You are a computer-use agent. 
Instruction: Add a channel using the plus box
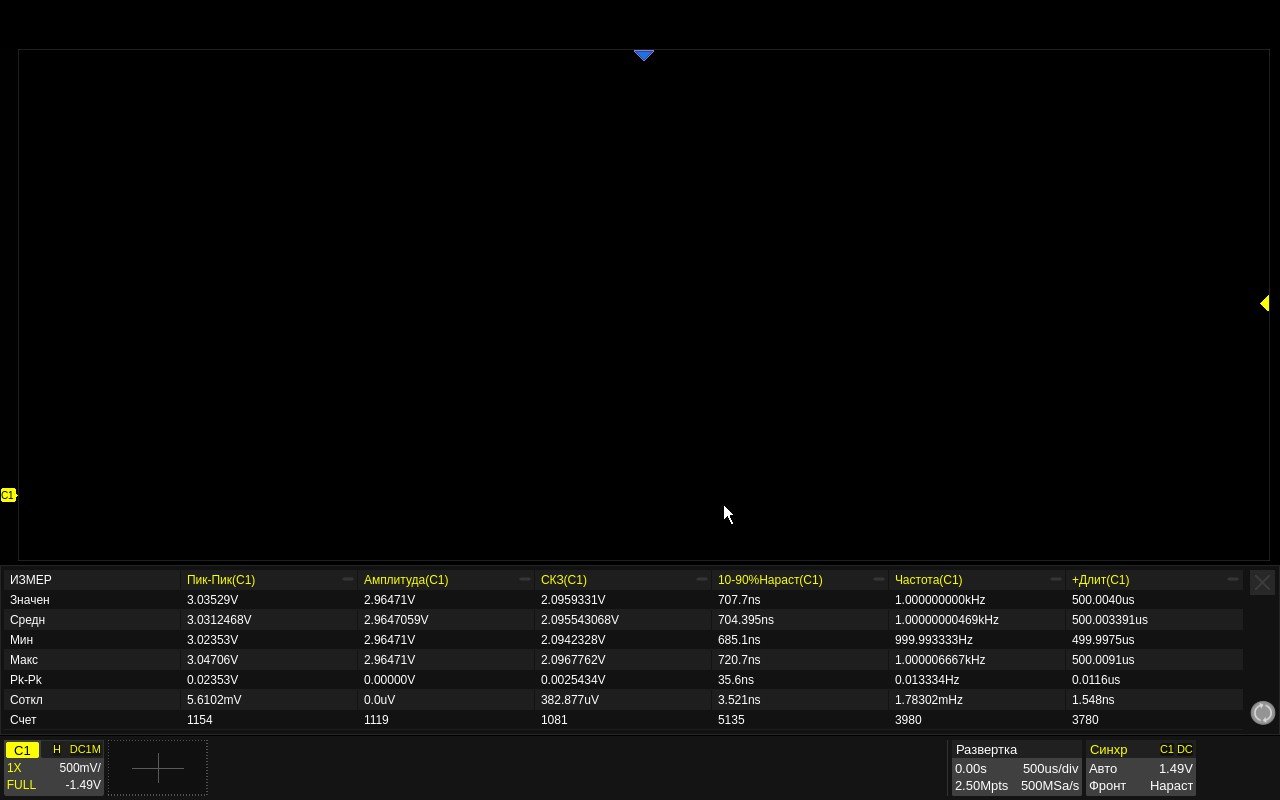tap(157, 768)
